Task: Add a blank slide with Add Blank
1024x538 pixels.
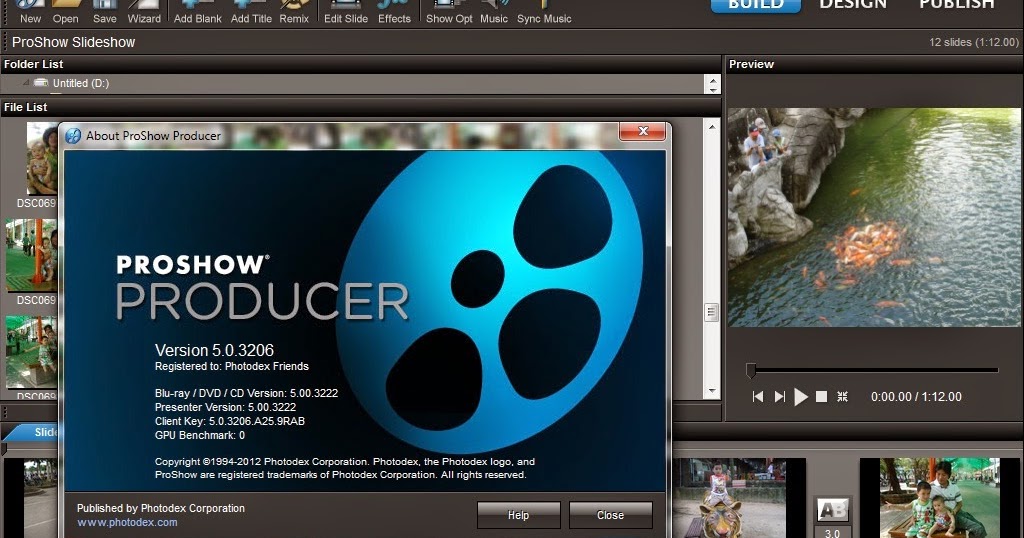Action: (x=197, y=13)
